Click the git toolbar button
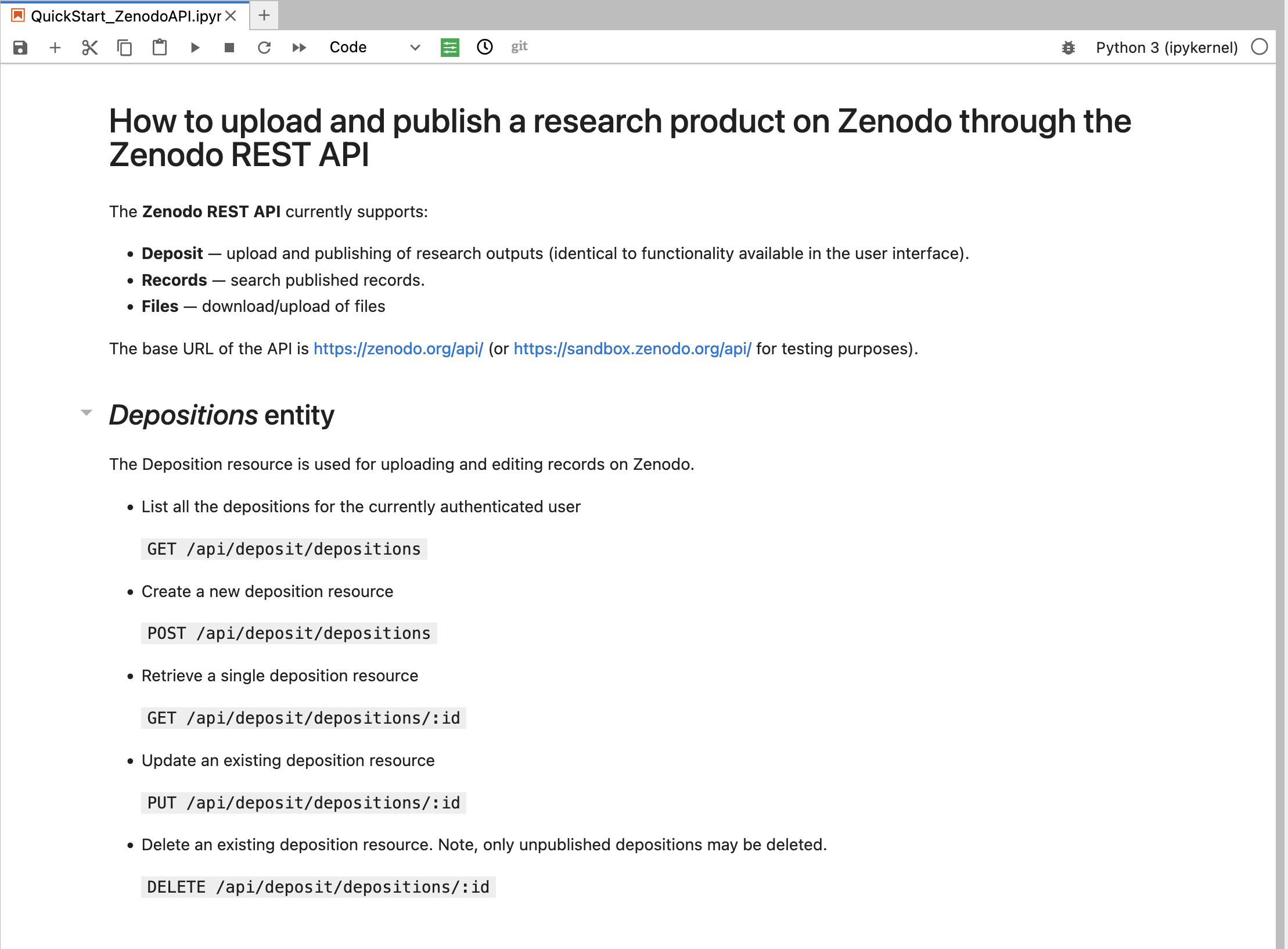Viewport: 1288px width, 949px height. coord(519,46)
